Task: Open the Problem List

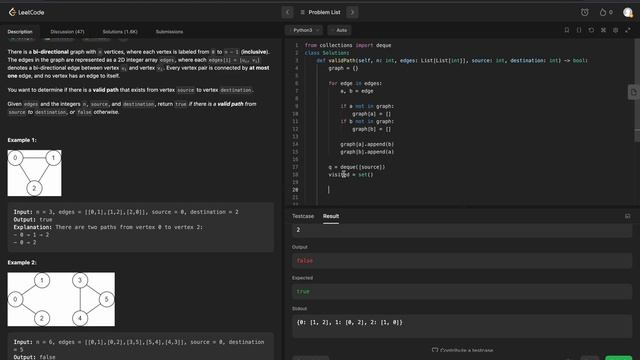Action: pyautogui.click(x=320, y=12)
